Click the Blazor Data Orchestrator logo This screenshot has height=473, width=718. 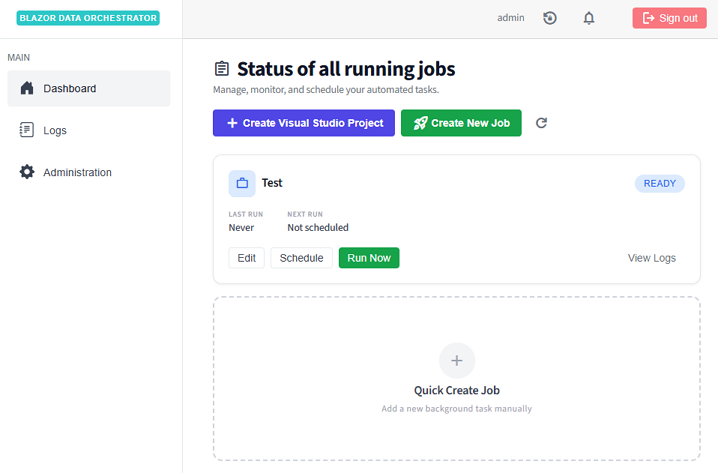click(x=88, y=18)
